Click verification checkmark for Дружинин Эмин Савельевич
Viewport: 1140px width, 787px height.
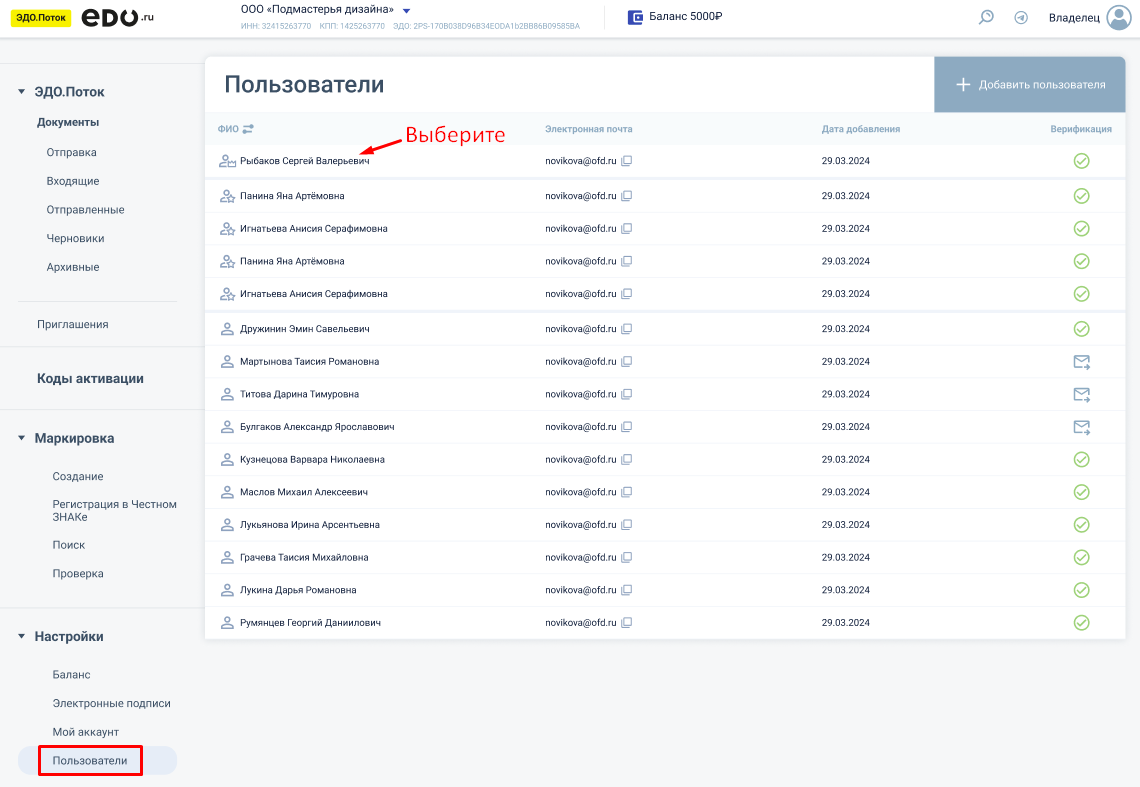pos(1081,329)
